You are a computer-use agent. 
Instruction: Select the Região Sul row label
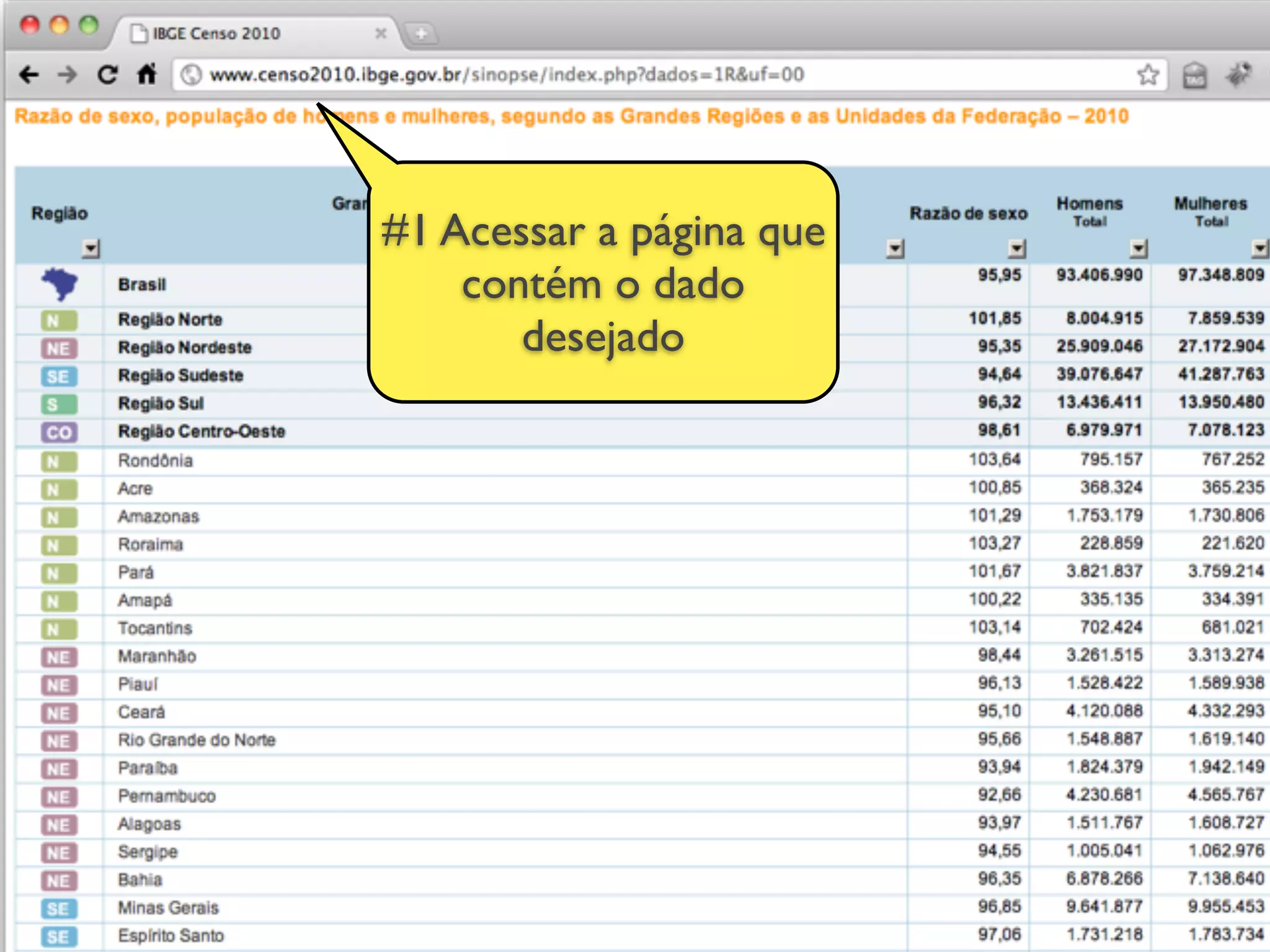click(161, 403)
